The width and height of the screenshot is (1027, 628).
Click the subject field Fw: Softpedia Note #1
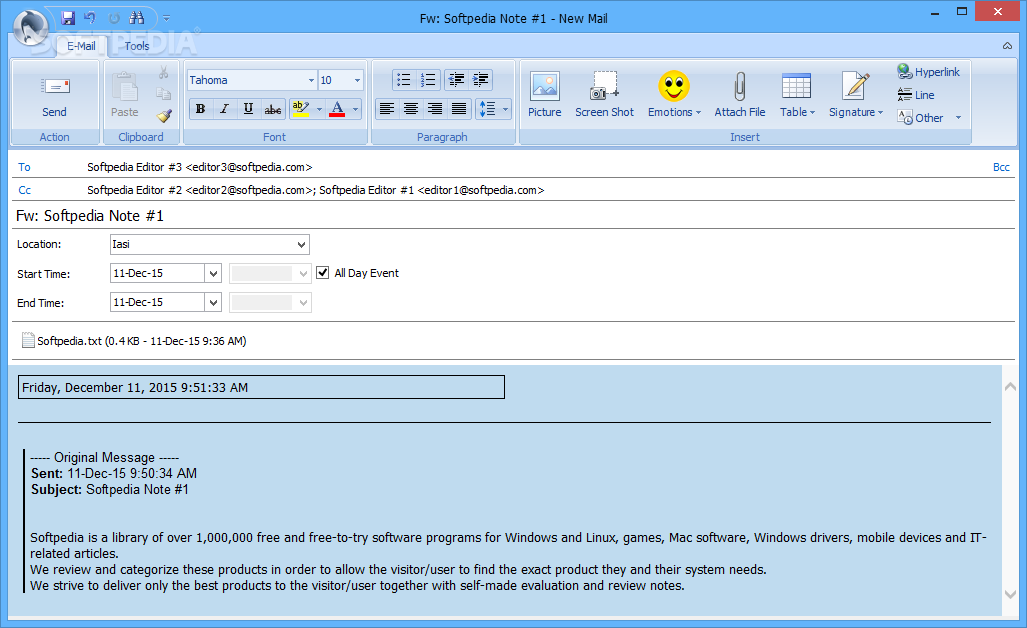[514, 215]
